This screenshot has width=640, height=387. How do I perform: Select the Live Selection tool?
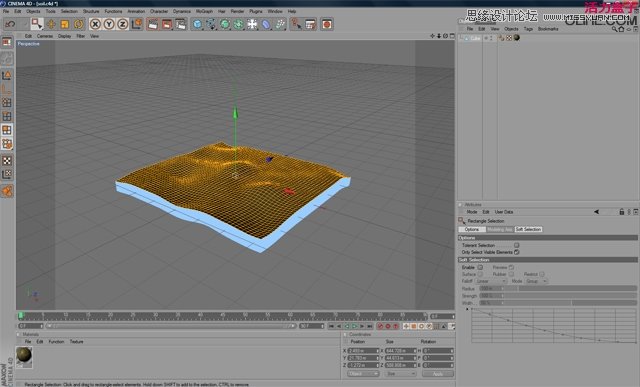pyautogui.click(x=37, y=24)
